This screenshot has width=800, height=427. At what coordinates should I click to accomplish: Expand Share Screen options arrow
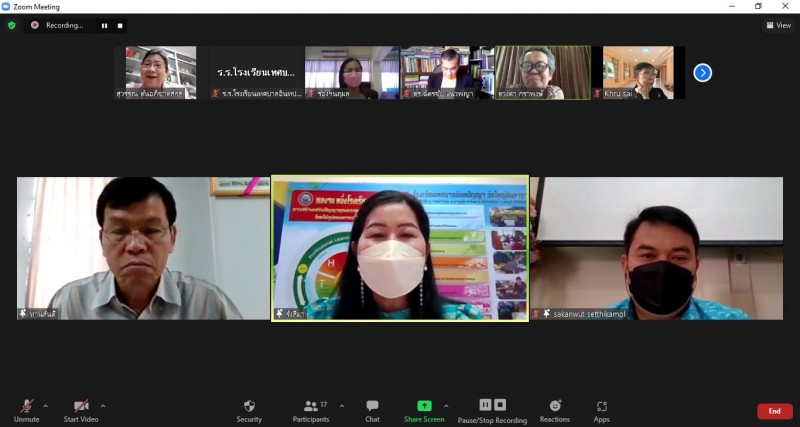tap(446, 407)
